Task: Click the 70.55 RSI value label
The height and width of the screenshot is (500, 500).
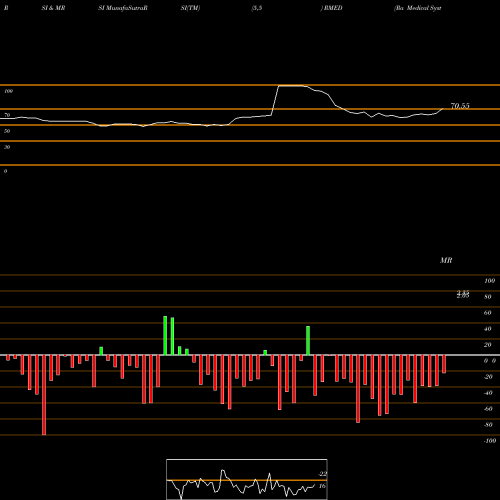Action: click(x=460, y=106)
